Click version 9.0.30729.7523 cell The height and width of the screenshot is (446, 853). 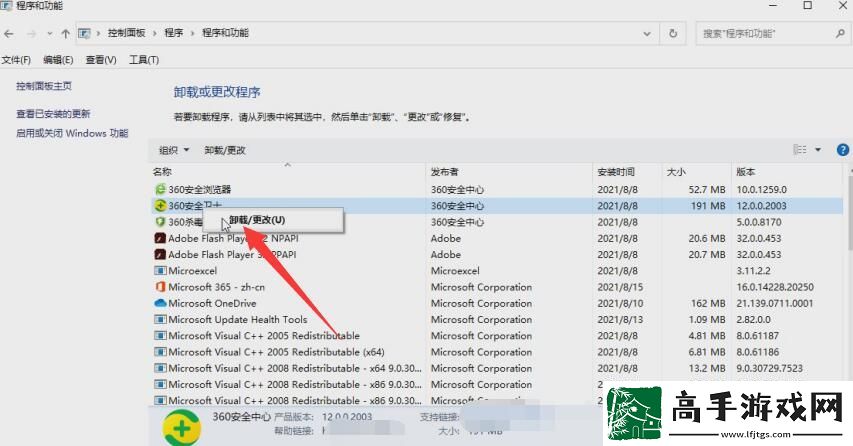pos(769,368)
